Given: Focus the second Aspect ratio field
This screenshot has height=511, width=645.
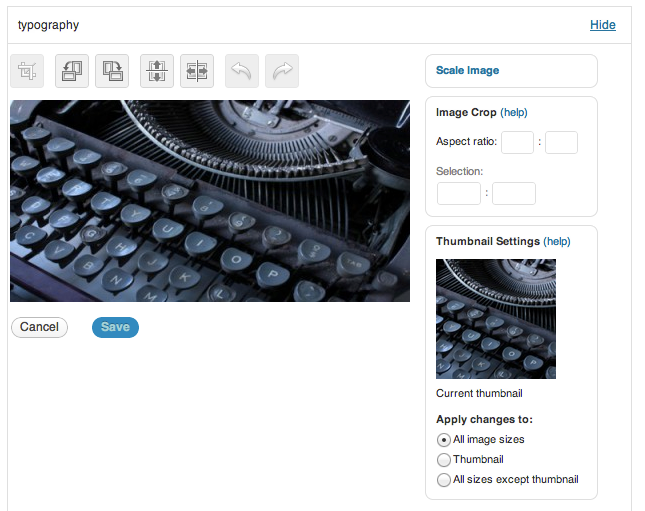Looking at the screenshot, I should [x=561, y=142].
